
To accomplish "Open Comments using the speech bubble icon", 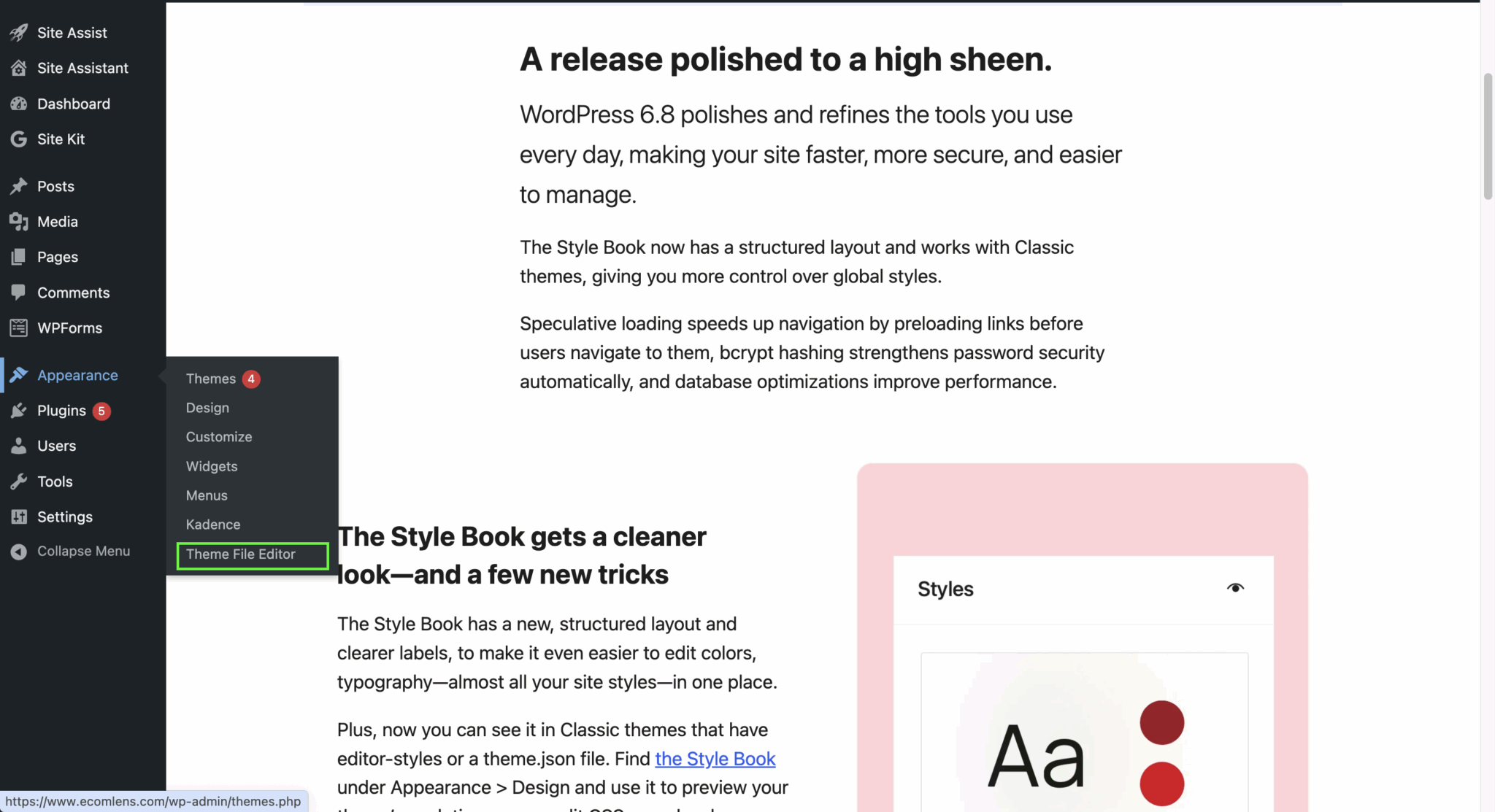I will tap(18, 293).
